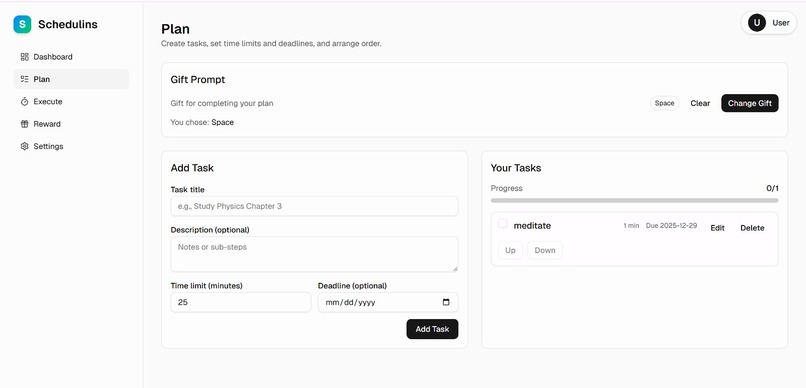The image size is (806, 388).
Task: Click the Plan checklist icon
Action: [24, 79]
